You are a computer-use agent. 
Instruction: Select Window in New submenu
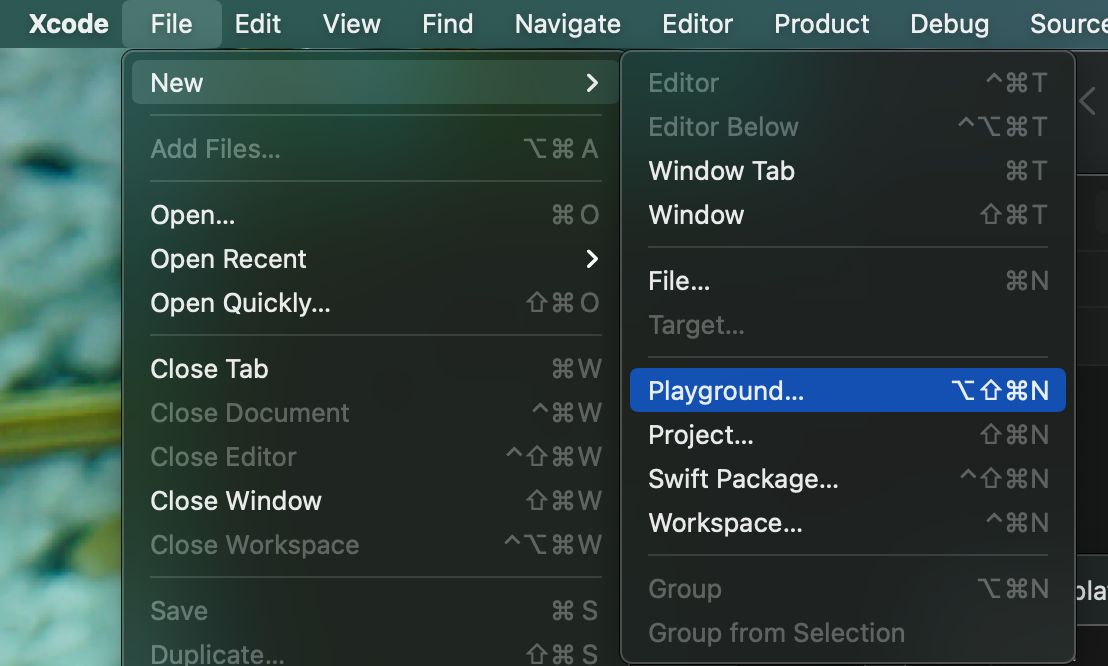847,214
